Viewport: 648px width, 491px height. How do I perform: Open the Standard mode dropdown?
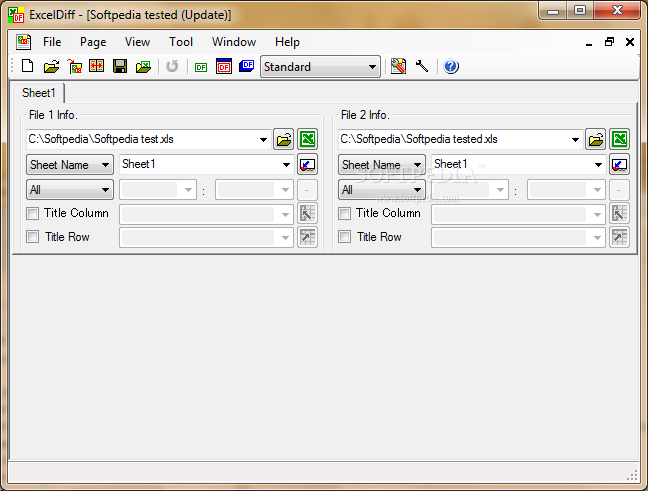point(320,67)
